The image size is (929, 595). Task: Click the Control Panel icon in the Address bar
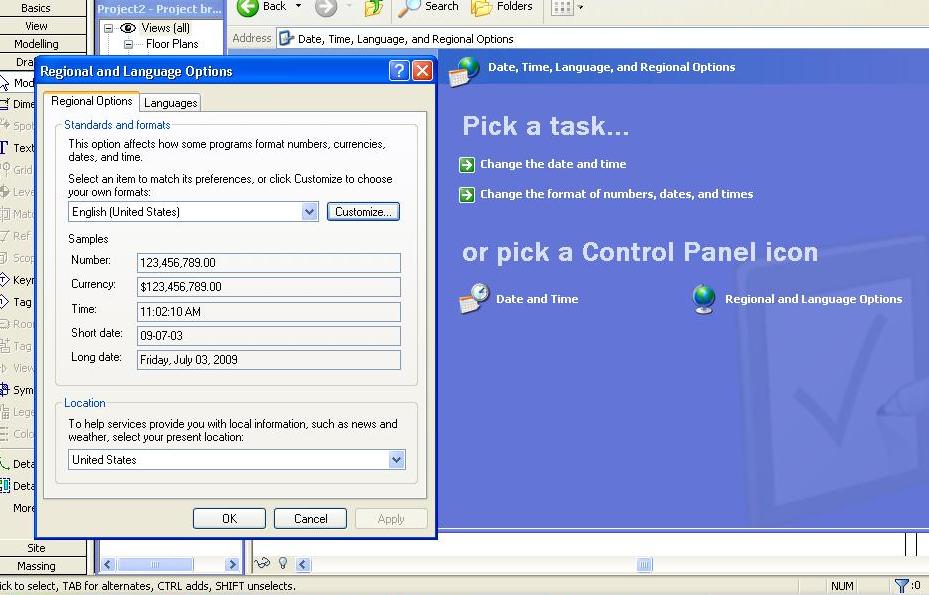point(286,39)
